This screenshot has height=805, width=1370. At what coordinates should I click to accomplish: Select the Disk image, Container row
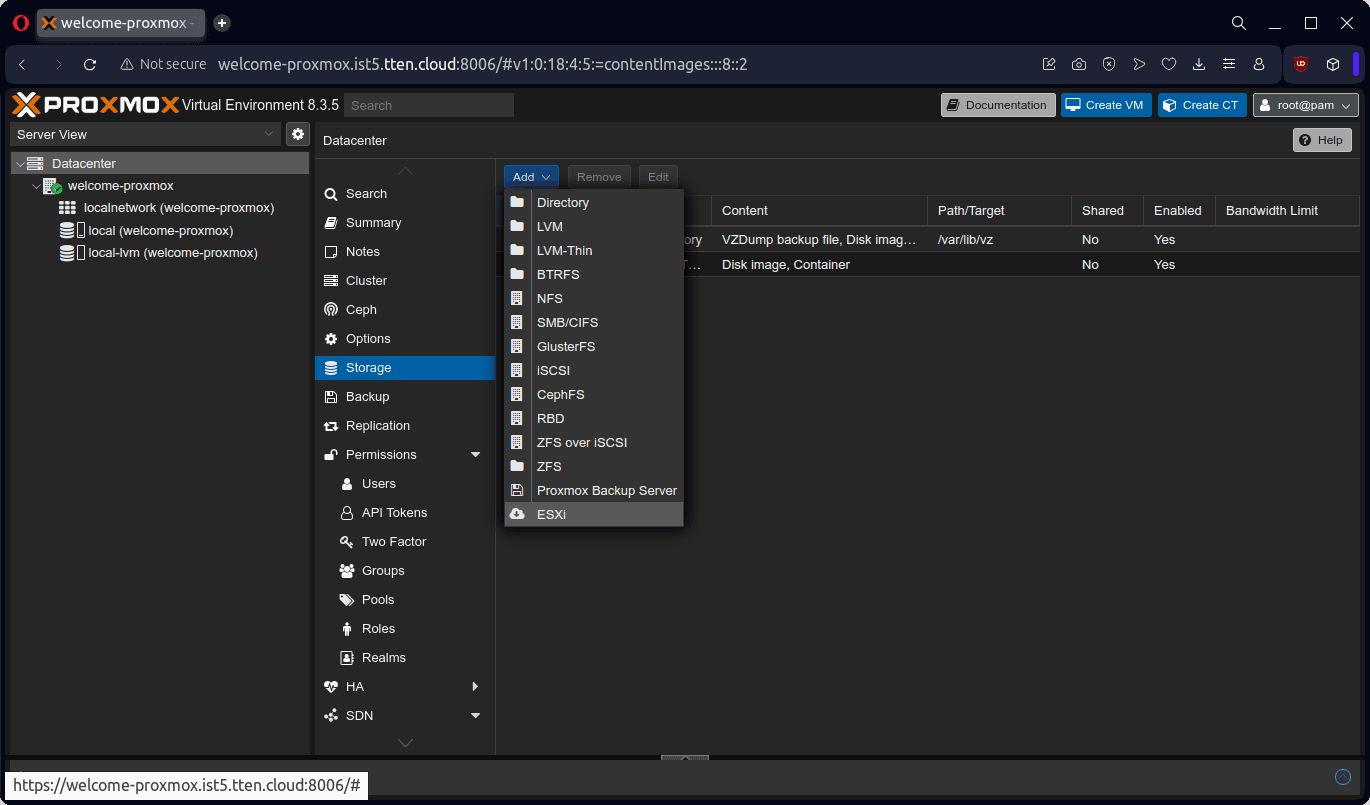[x=930, y=265]
